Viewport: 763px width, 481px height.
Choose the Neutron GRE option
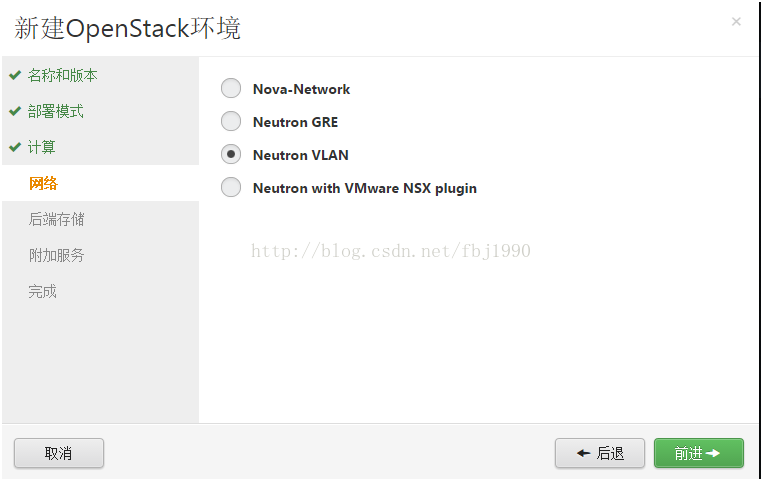pyautogui.click(x=231, y=122)
